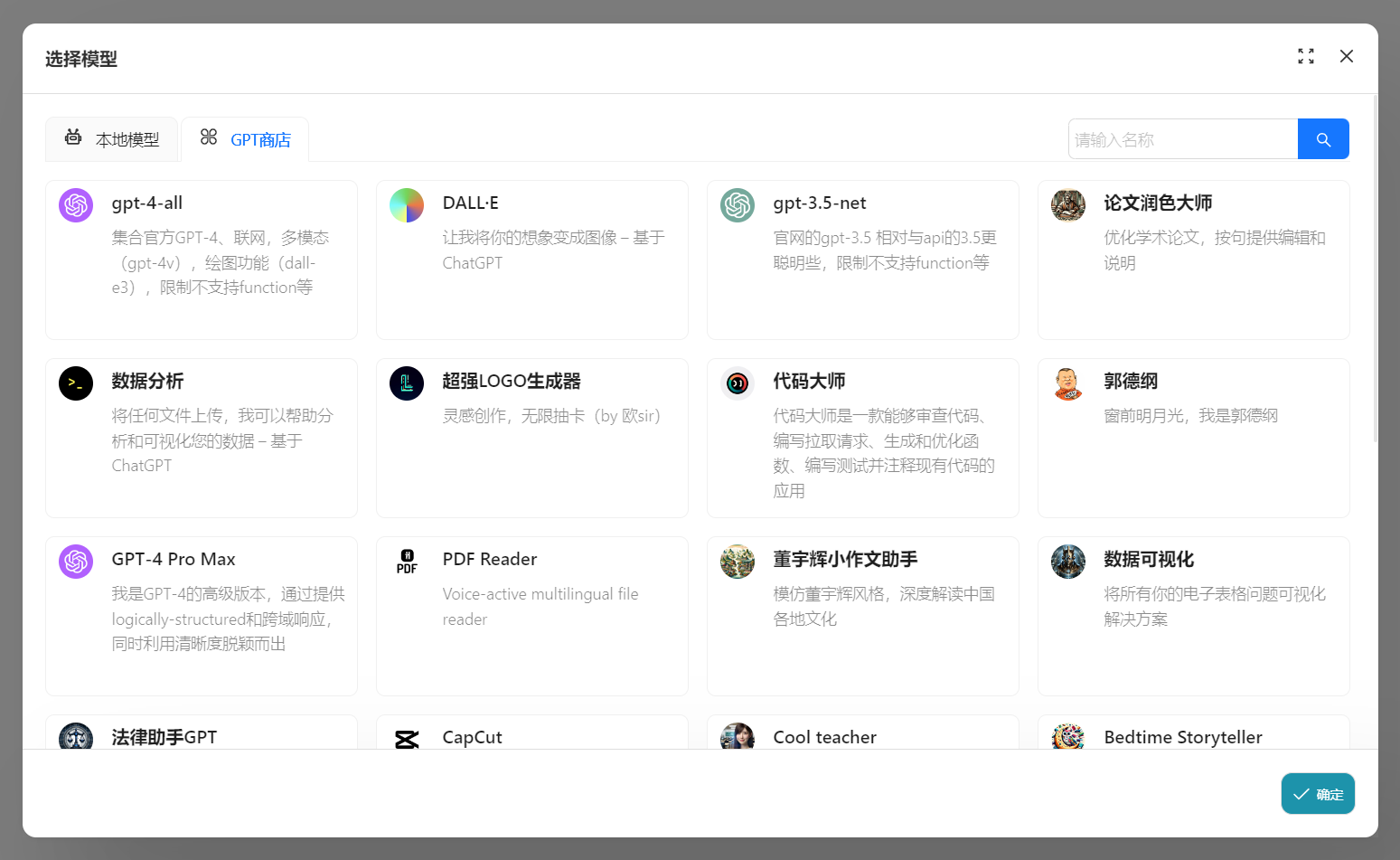1400x860 pixels.
Task: Click the Bedtime Storyteller avatar icon
Action: coord(1068,736)
